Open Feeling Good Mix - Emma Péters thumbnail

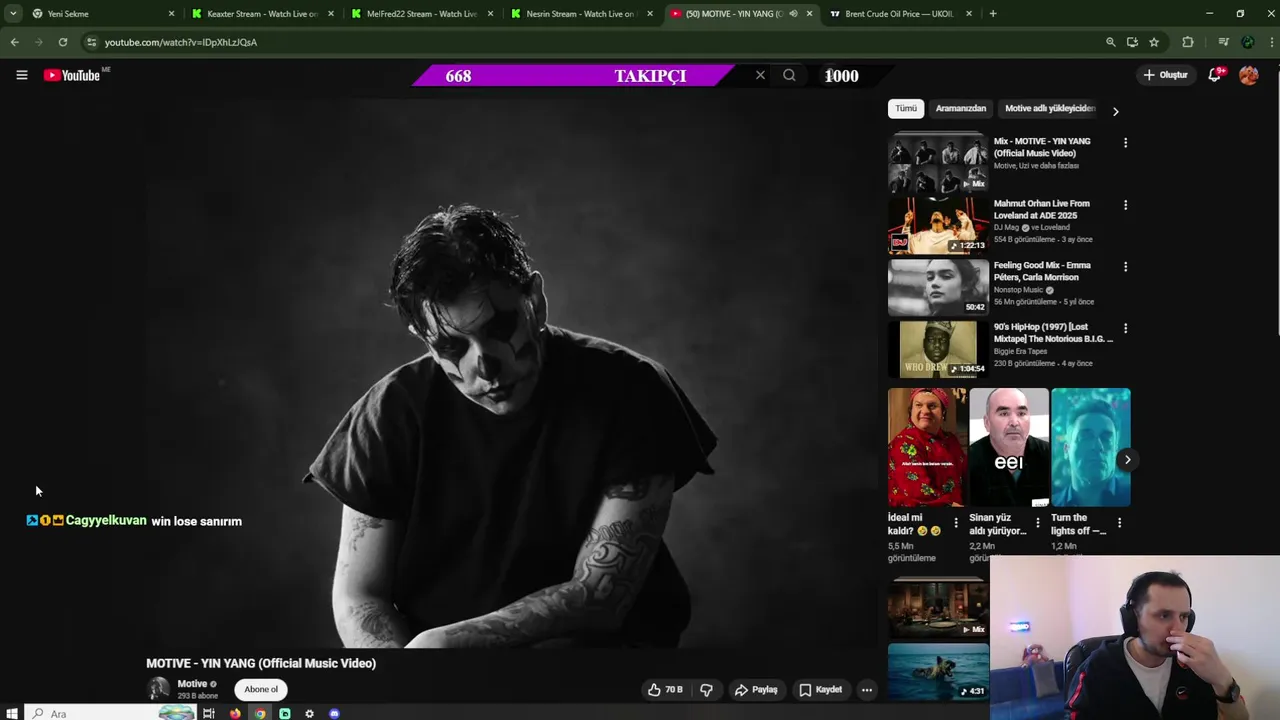938,287
